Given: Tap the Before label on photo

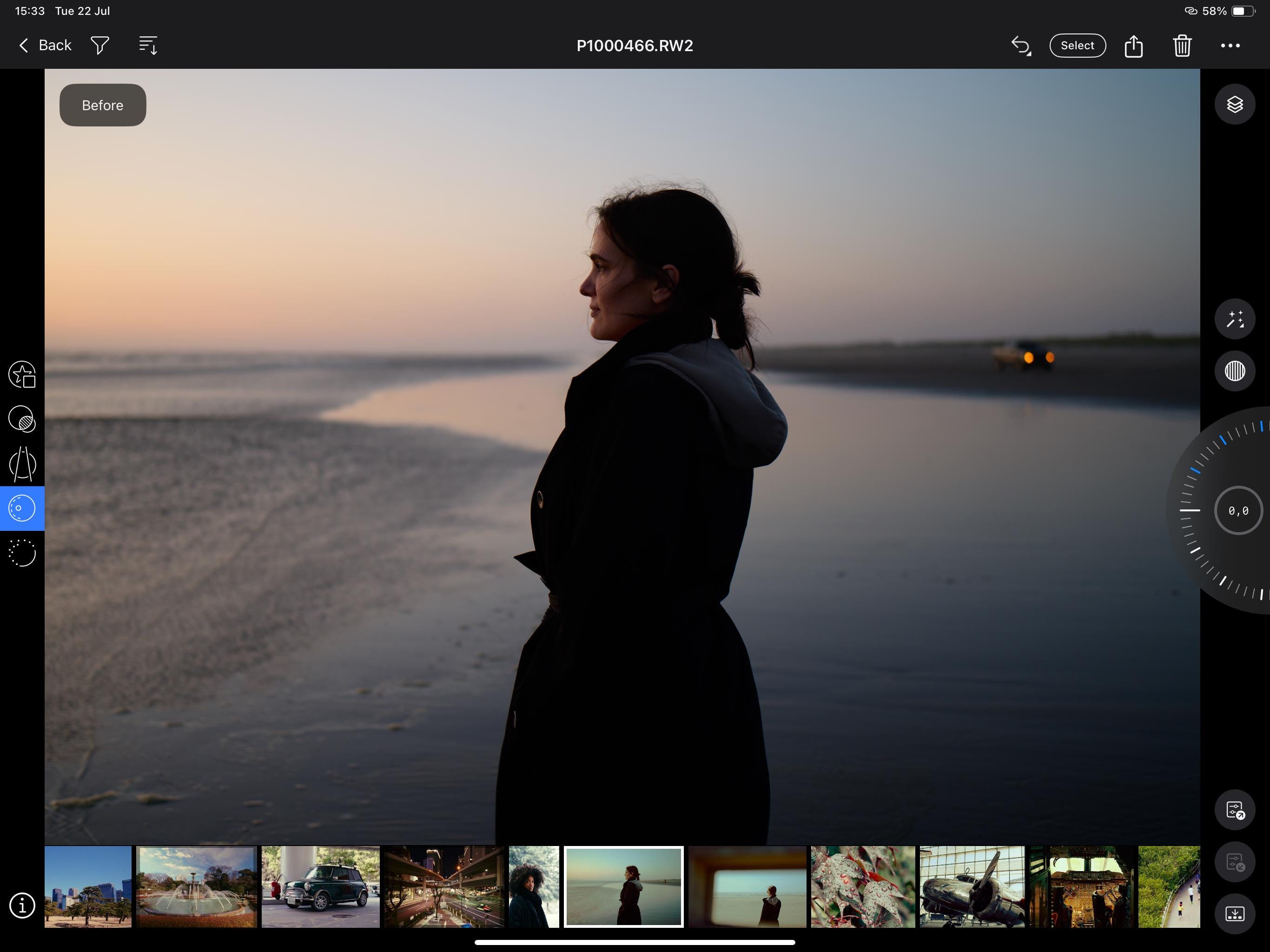Looking at the screenshot, I should coord(103,105).
